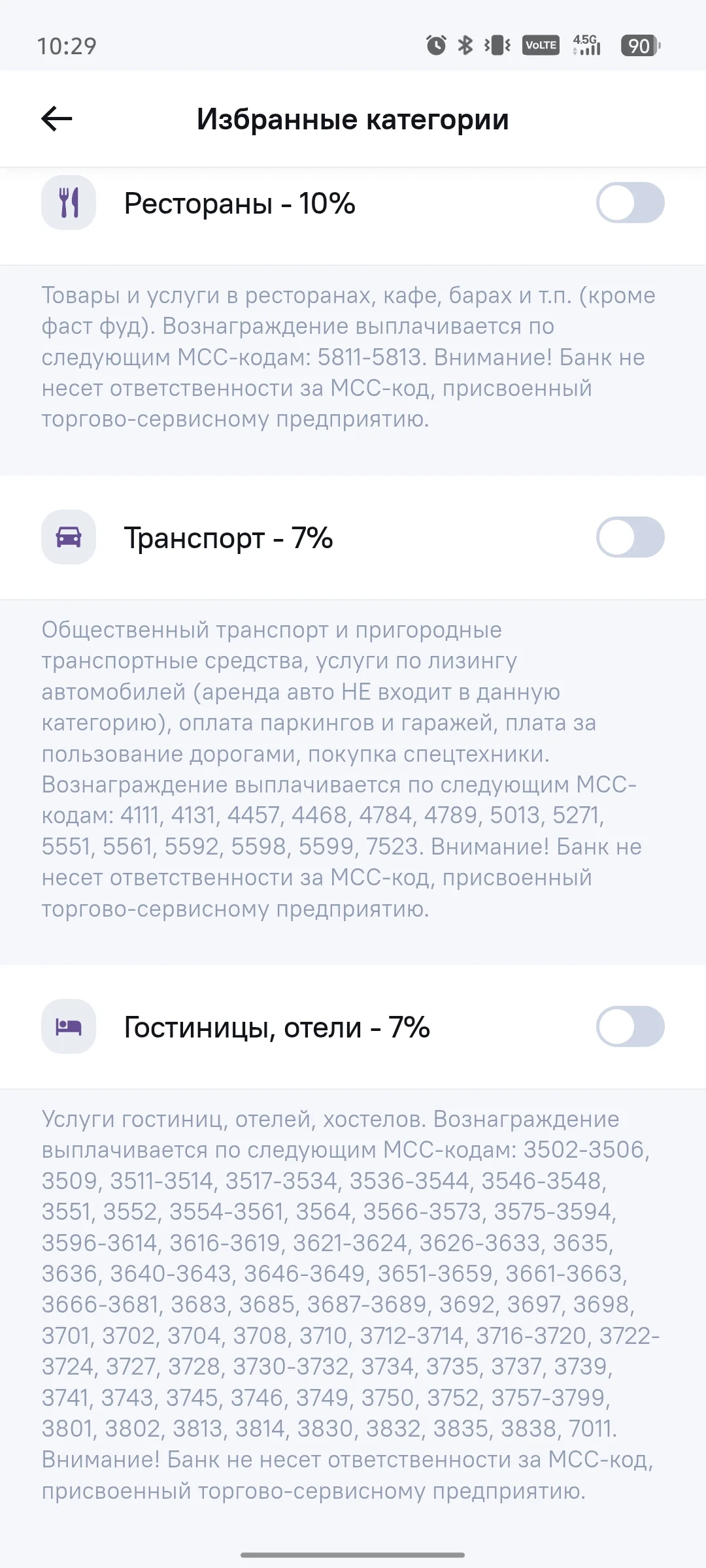Tap the transport car icon
This screenshot has width=706, height=1568.
pos(69,537)
